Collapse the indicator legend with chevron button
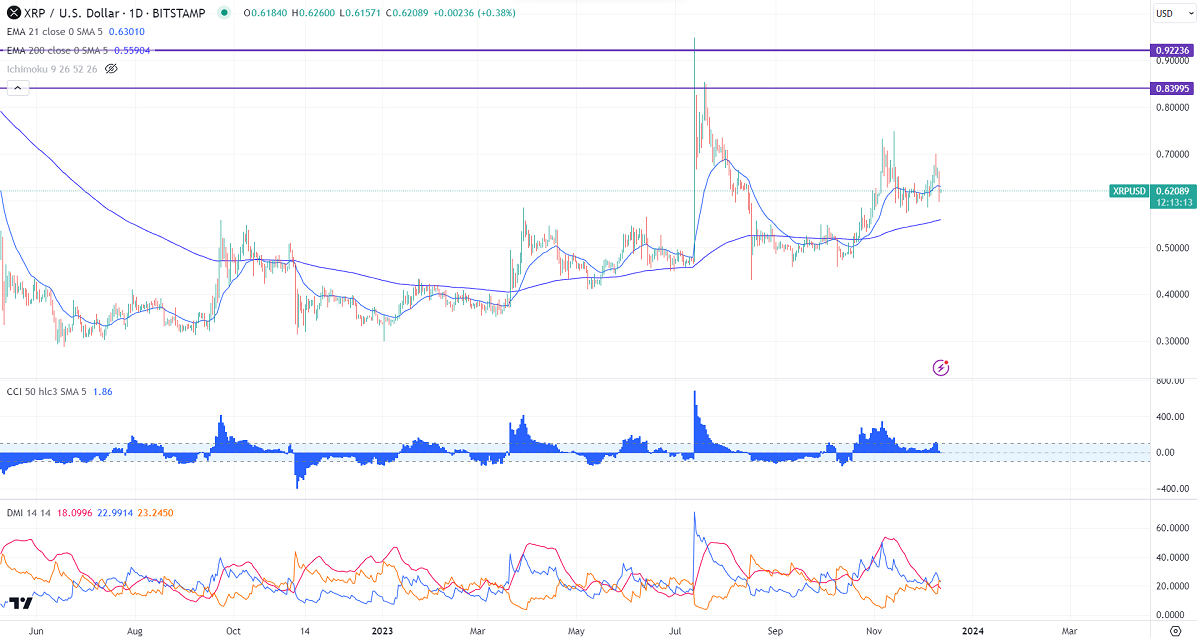This screenshot has width=1197, height=638. pyautogui.click(x=18, y=89)
